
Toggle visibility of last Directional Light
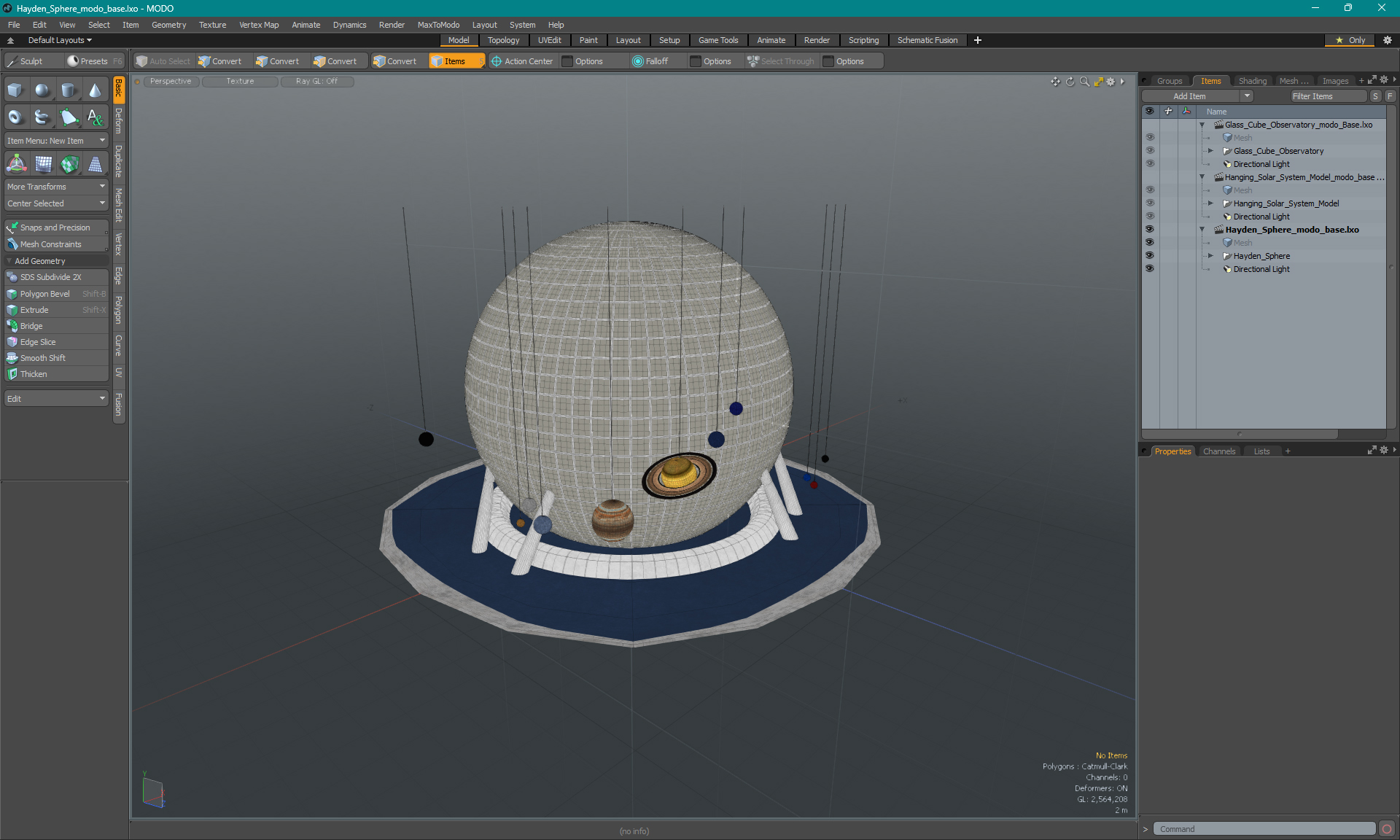pos(1149,268)
